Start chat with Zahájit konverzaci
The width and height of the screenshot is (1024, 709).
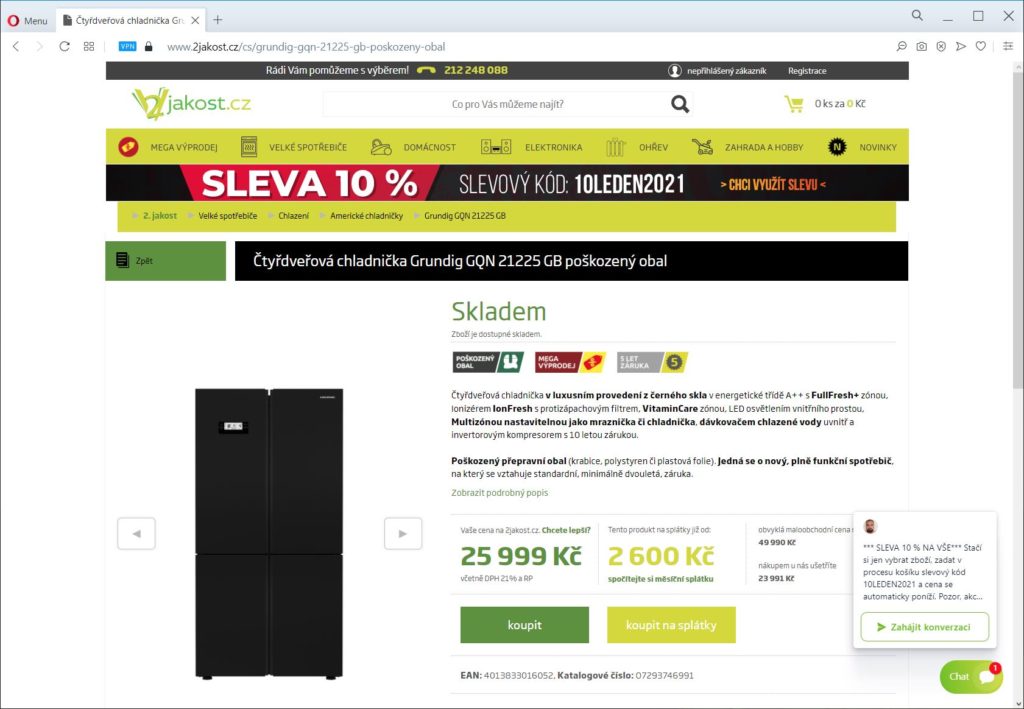[925, 627]
